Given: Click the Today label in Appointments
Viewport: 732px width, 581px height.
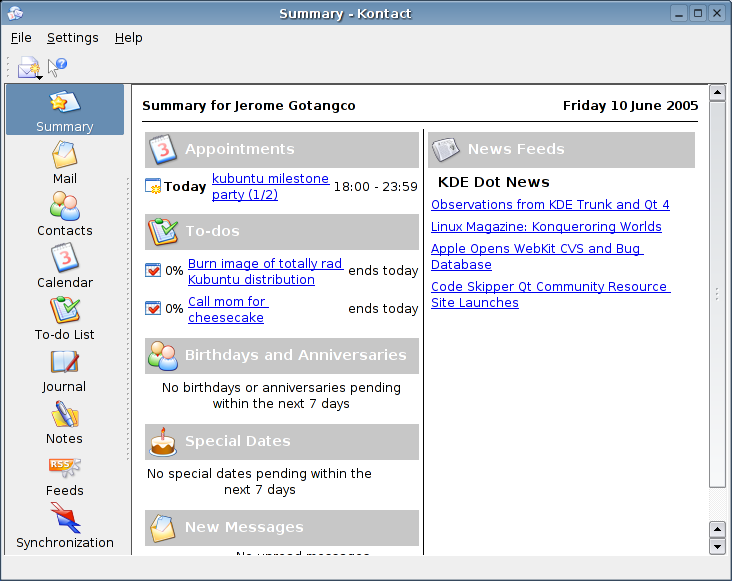Looking at the screenshot, I should pos(185,187).
